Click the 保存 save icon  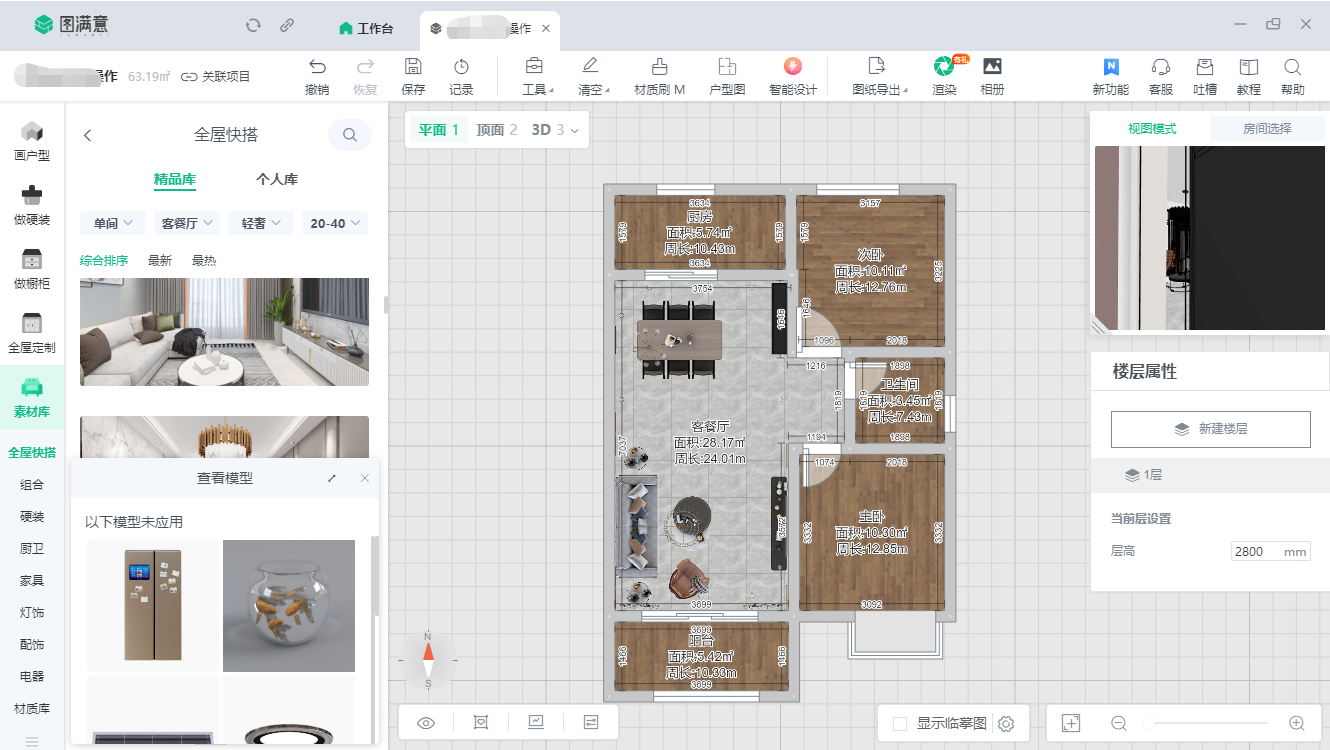pos(413,67)
